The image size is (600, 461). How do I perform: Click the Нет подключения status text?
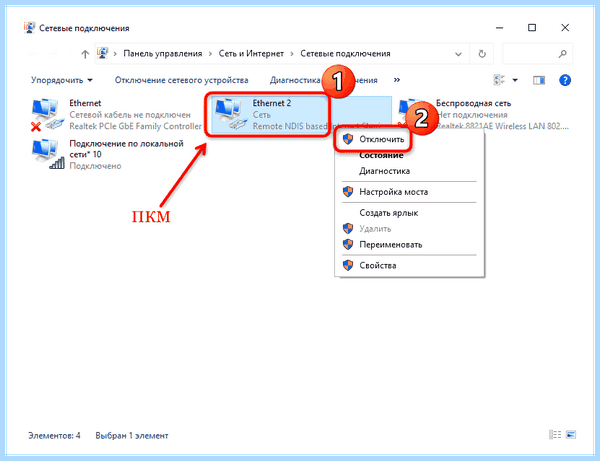pyautogui.click(x=472, y=114)
